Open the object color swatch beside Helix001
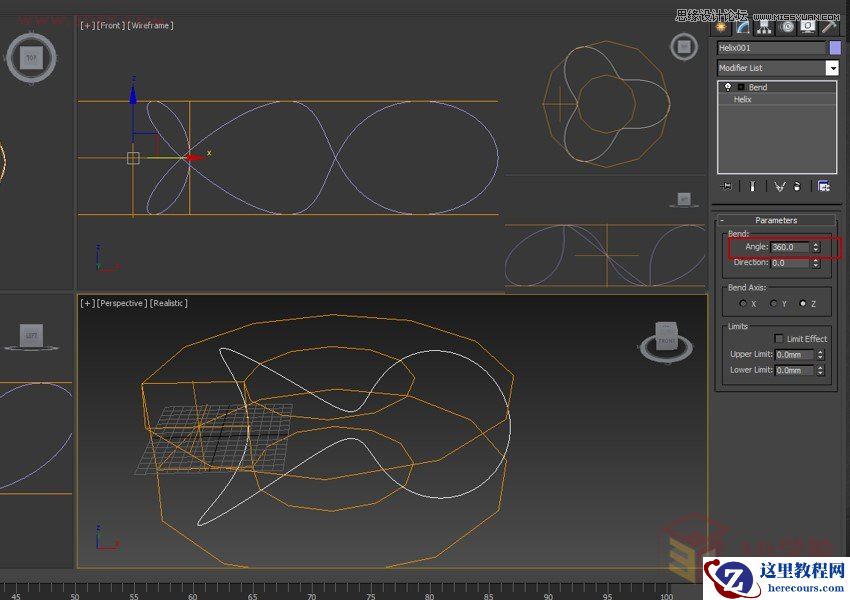Image resolution: width=850 pixels, height=600 pixels. [833, 47]
